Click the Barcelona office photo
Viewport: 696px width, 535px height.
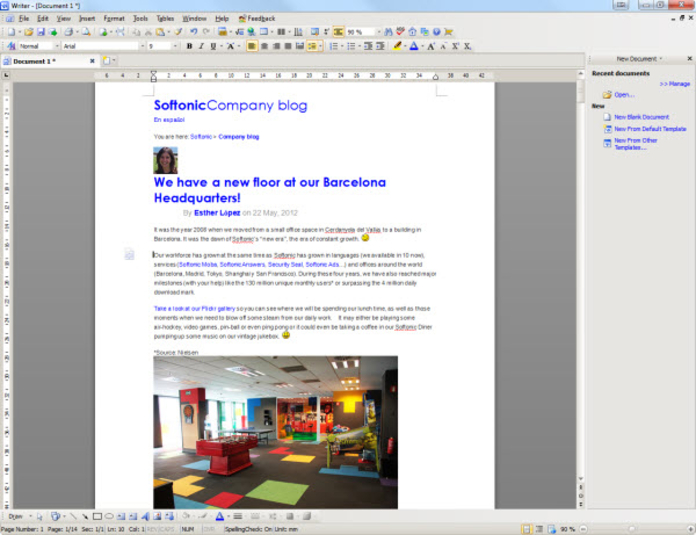point(276,432)
